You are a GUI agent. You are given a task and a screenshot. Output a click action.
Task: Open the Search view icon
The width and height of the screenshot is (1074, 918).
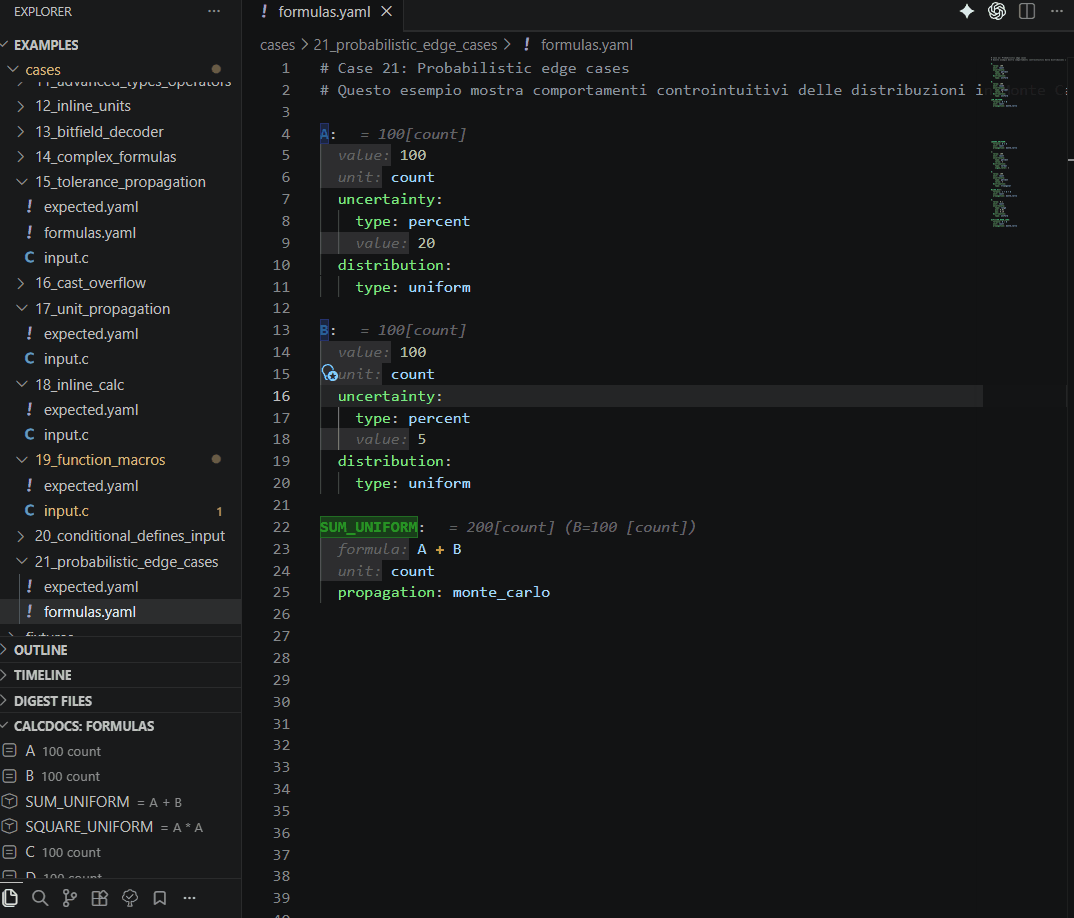tap(40, 897)
